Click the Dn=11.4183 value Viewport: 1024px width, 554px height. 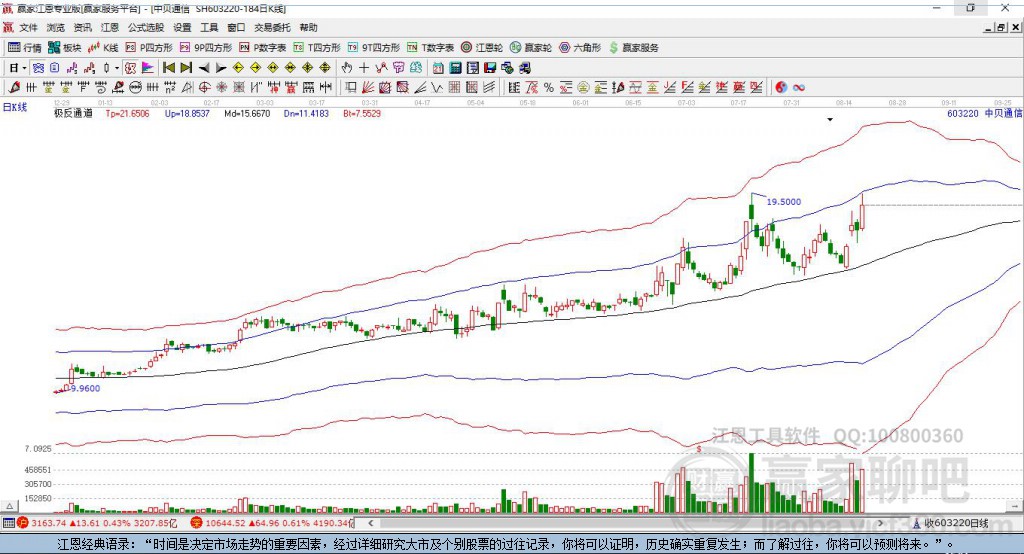click(306, 113)
